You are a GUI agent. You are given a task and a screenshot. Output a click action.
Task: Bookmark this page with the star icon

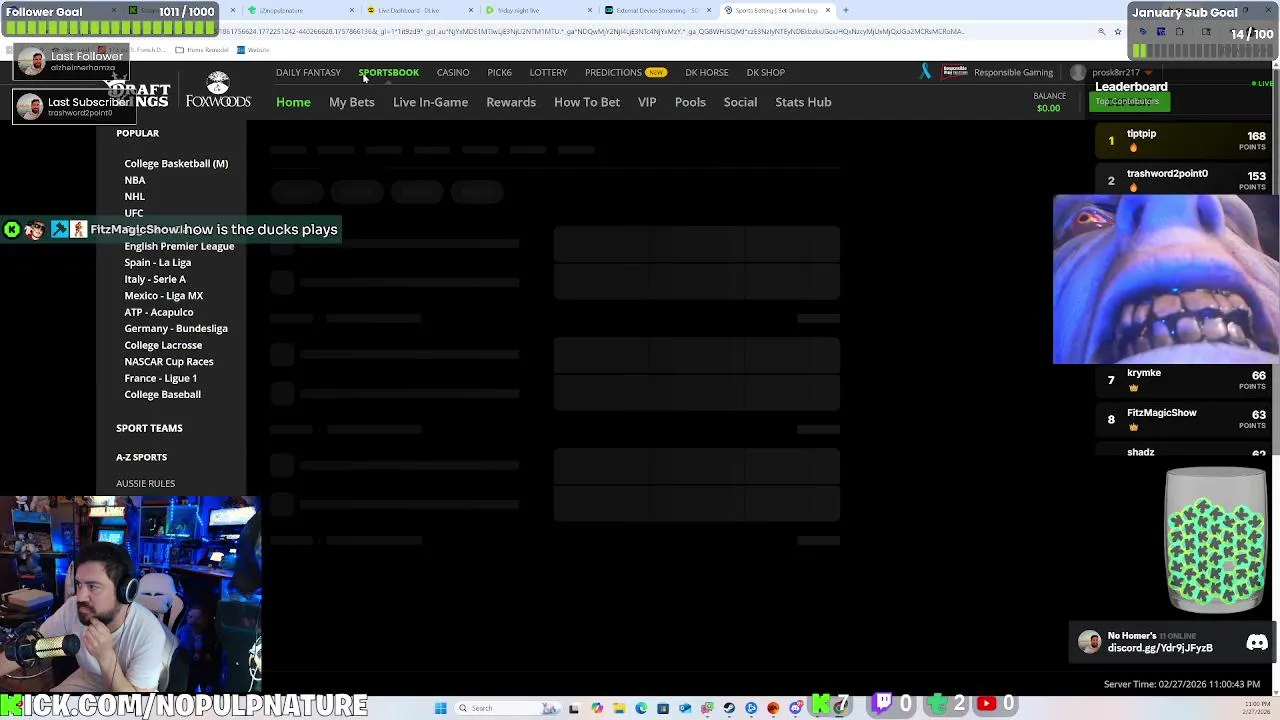tap(1118, 31)
